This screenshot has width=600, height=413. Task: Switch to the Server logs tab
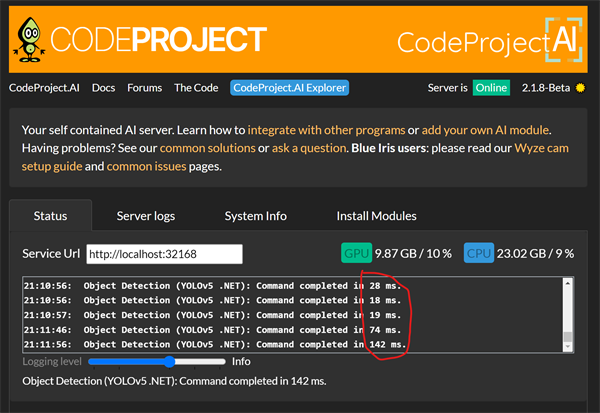coord(146,216)
